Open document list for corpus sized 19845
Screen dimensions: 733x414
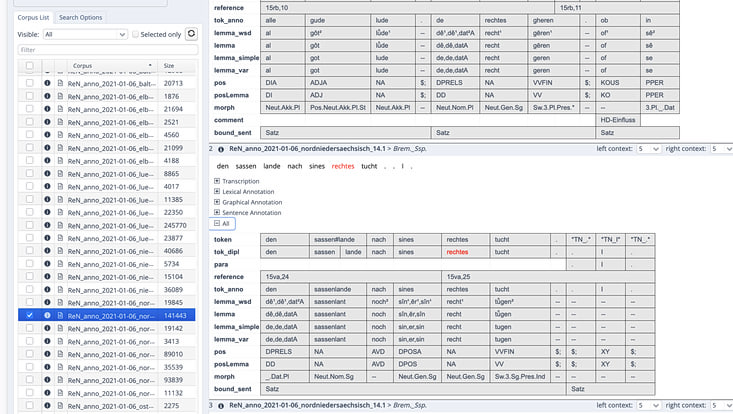pyautogui.click(x=60, y=302)
